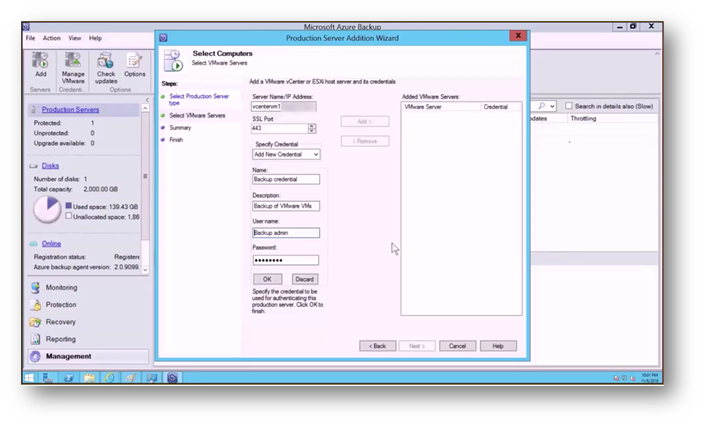Click the Discard button
Screen dimensions: 706x428
click(305, 279)
